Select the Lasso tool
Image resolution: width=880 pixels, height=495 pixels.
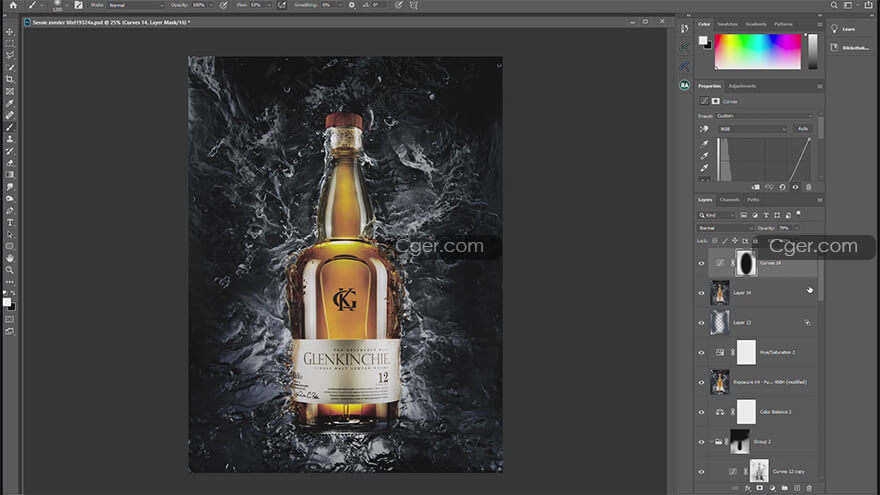10,55
